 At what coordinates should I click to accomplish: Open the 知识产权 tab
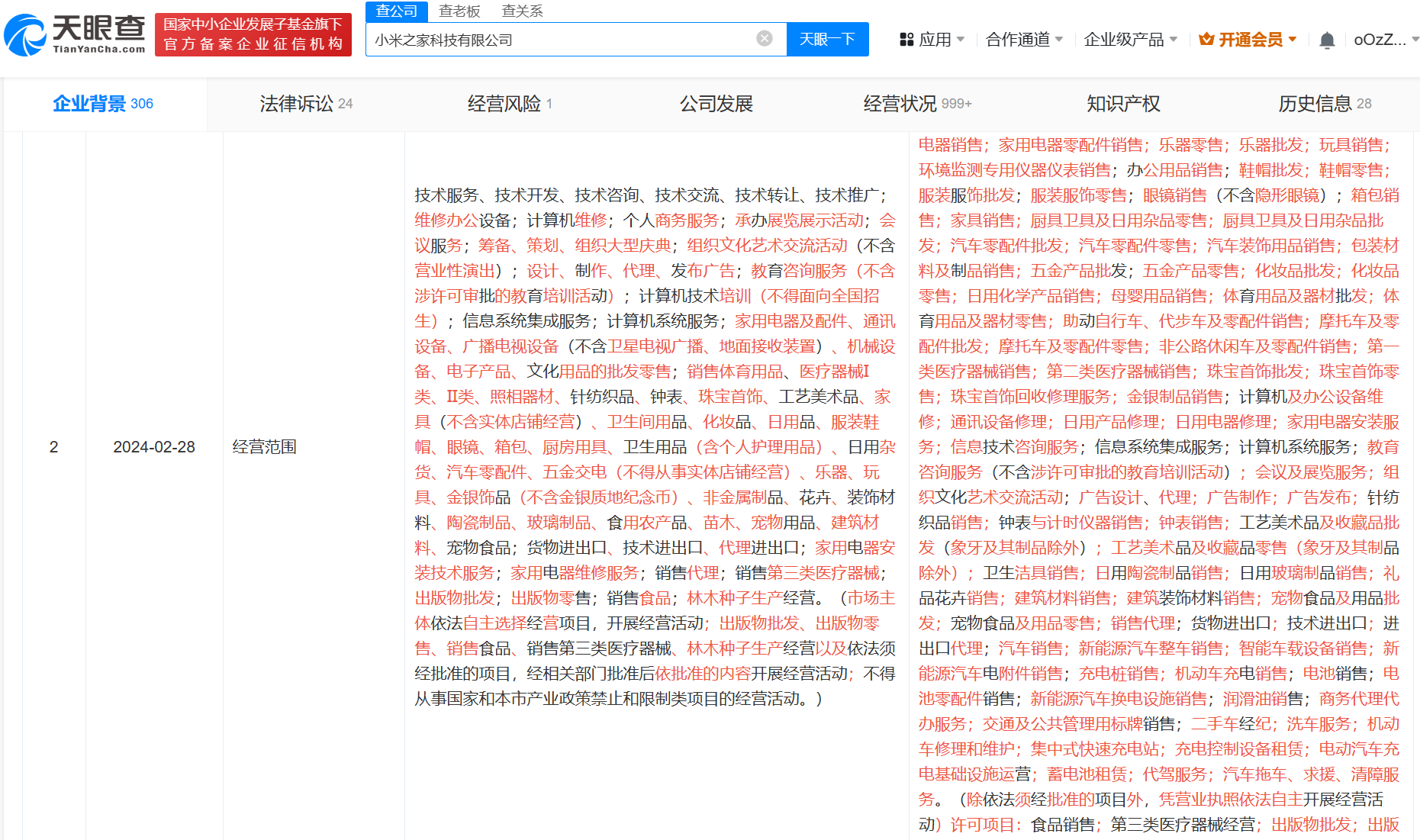[1123, 104]
